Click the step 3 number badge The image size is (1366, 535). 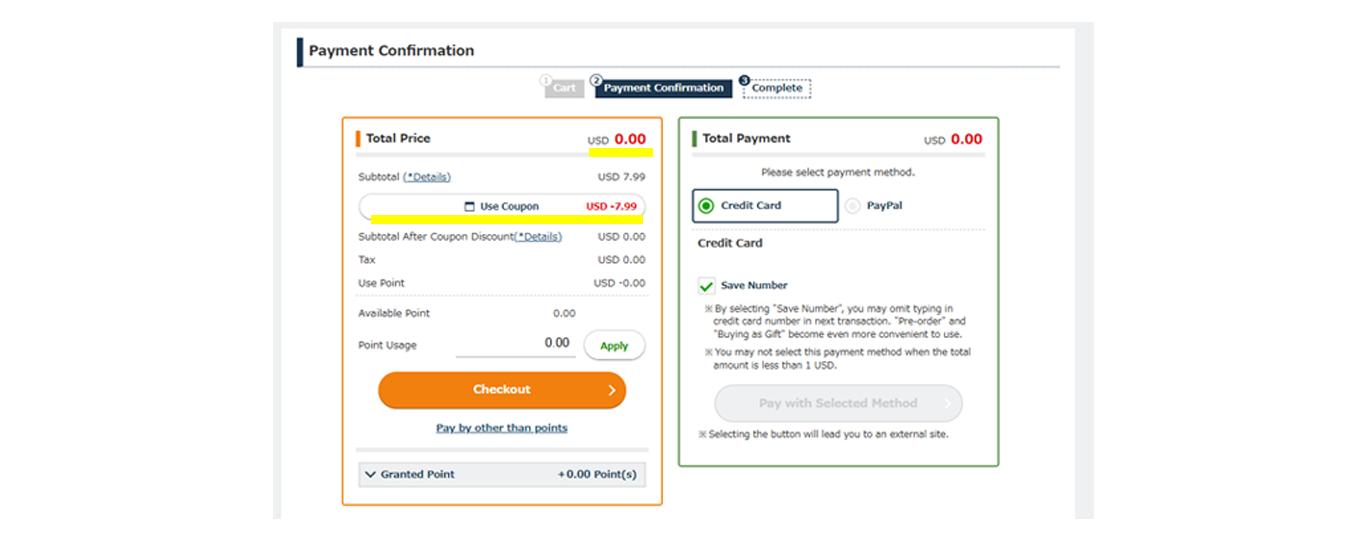[x=744, y=81]
